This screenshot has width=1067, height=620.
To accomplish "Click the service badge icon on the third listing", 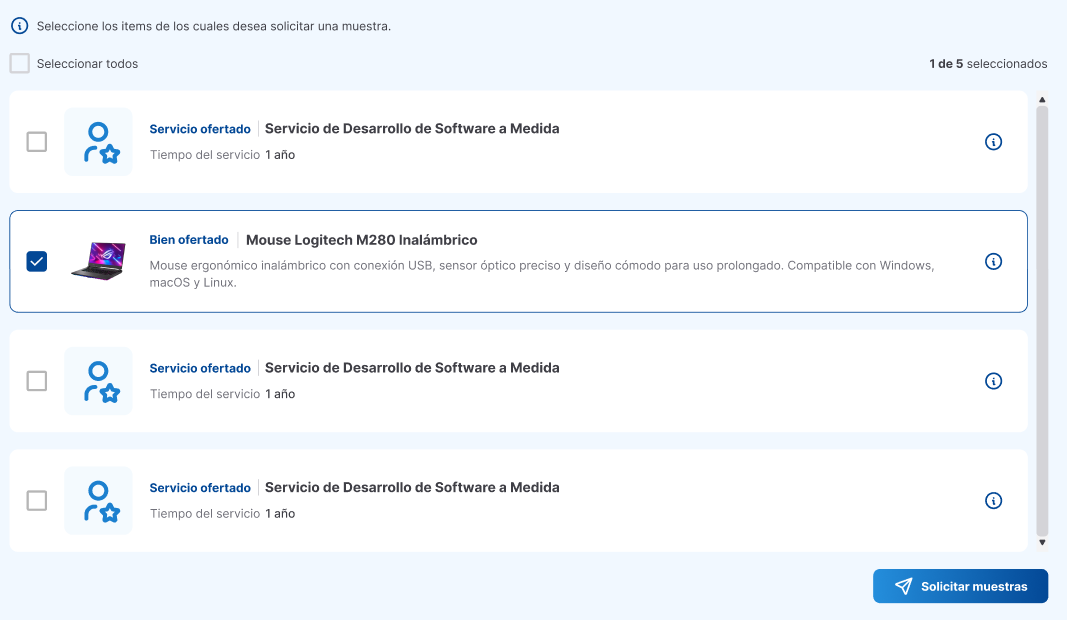I will [x=98, y=381].
